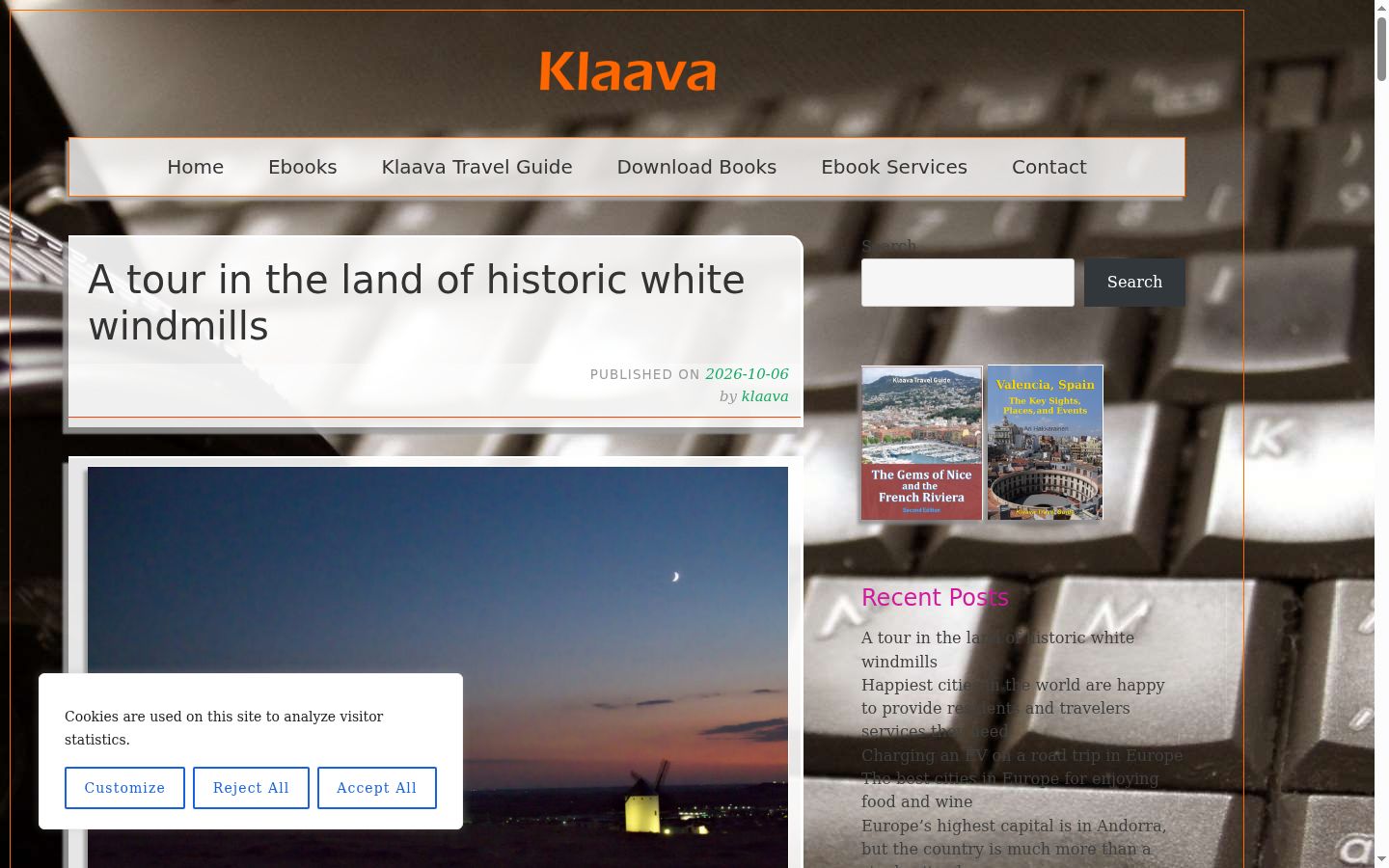Click Customize in cookie banner
The image size is (1389, 868).
click(124, 788)
